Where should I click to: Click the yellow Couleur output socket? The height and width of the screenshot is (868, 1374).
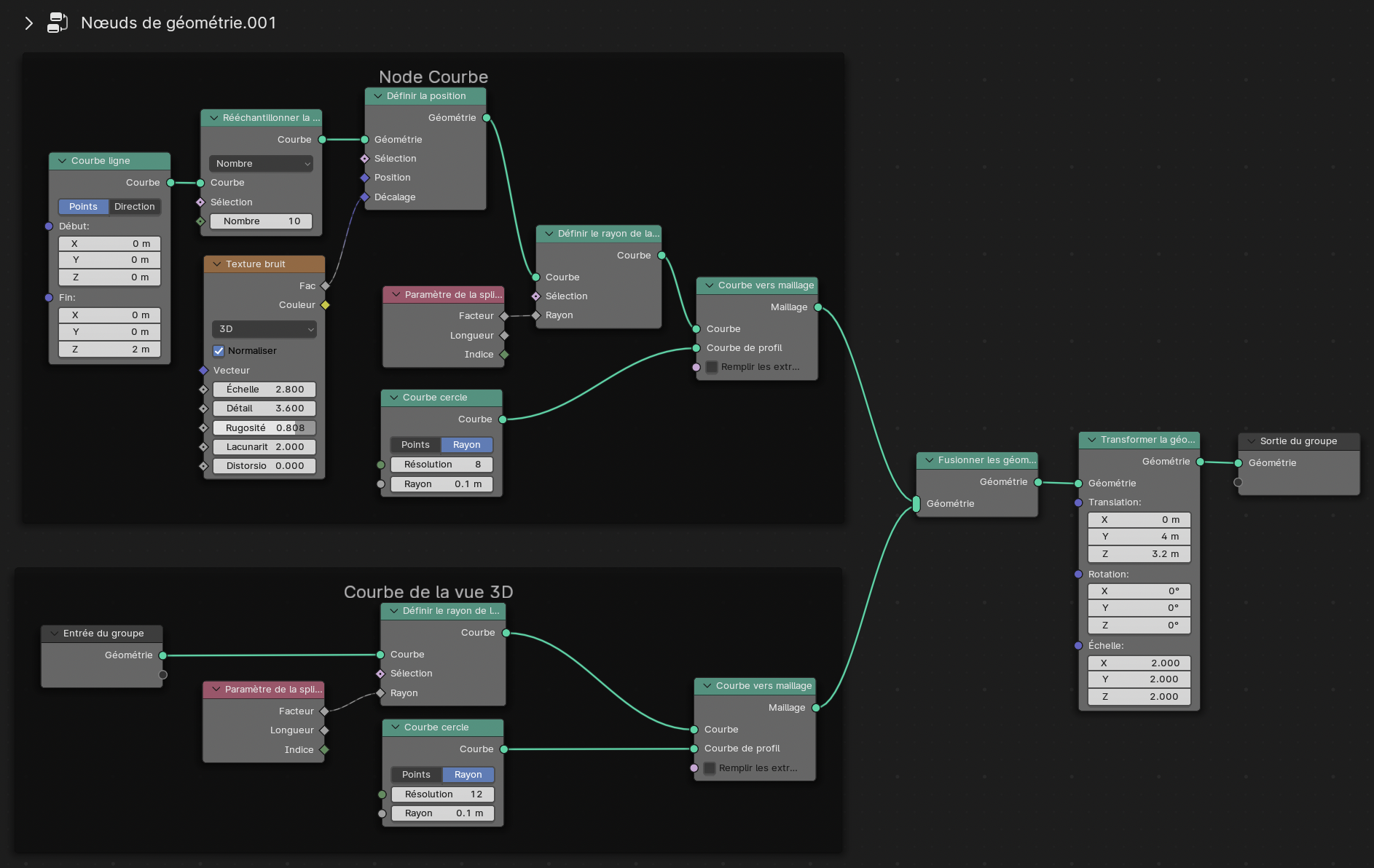pyautogui.click(x=326, y=305)
